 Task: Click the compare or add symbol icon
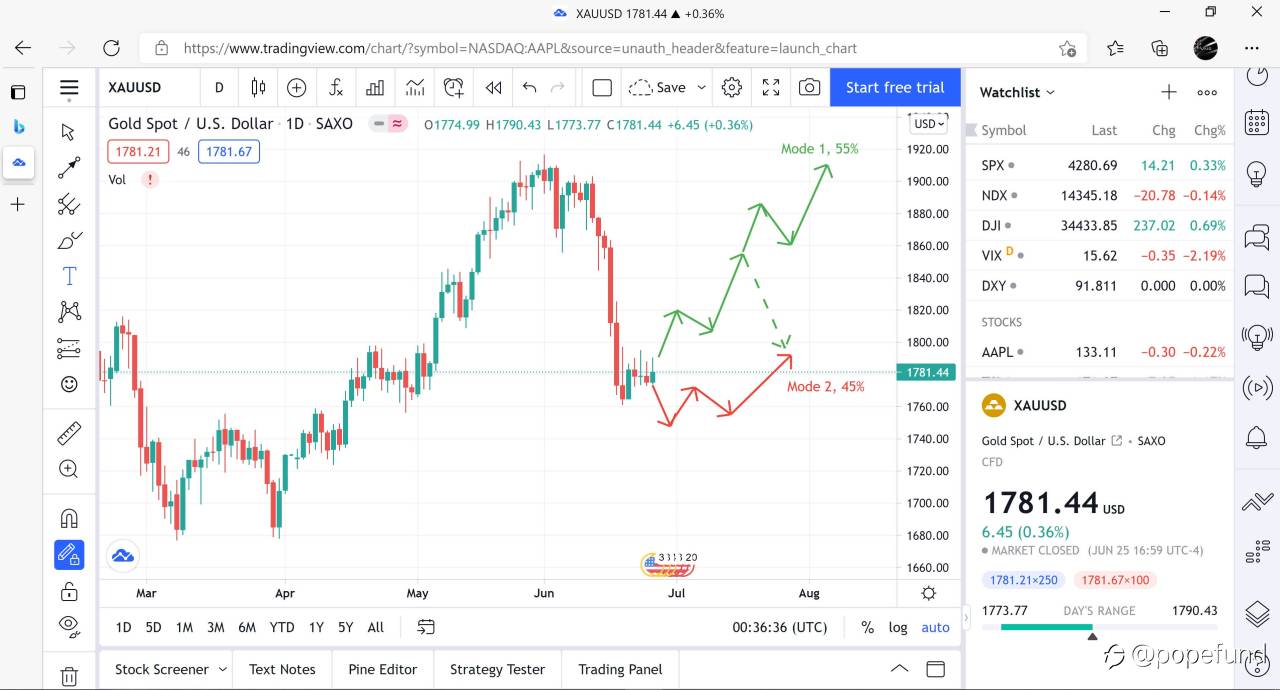(x=296, y=87)
